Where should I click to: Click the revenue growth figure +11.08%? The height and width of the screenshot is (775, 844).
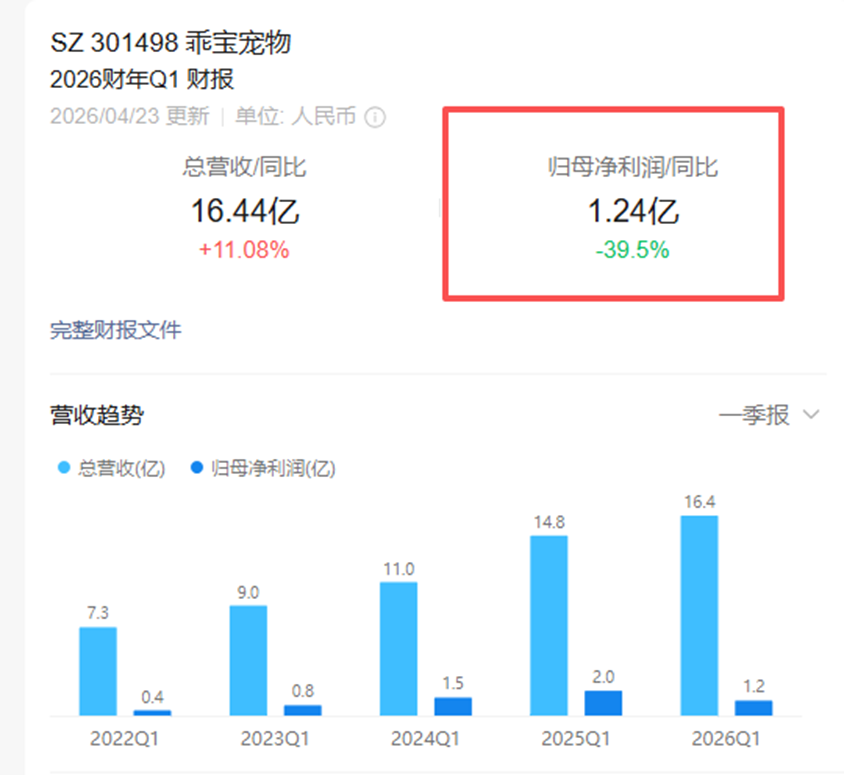[x=244, y=250]
